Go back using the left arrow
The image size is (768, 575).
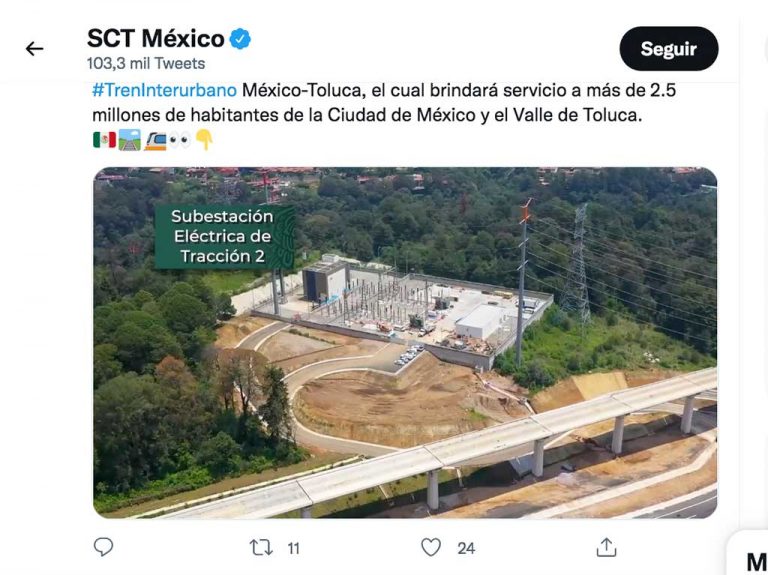coord(34,48)
